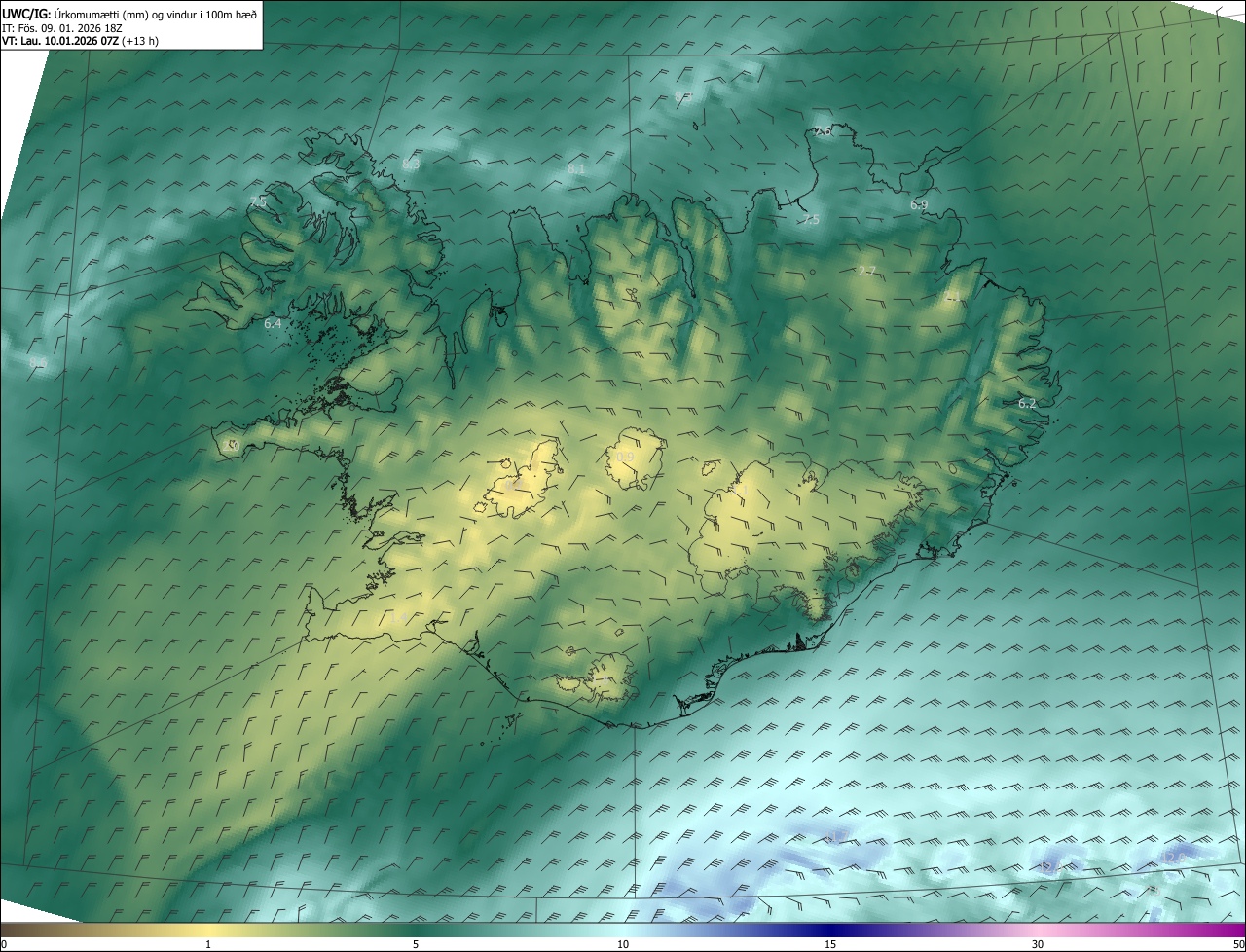The image size is (1246, 952).
Task: Click the 1 tick label on the colour scale
Action: coord(208,944)
